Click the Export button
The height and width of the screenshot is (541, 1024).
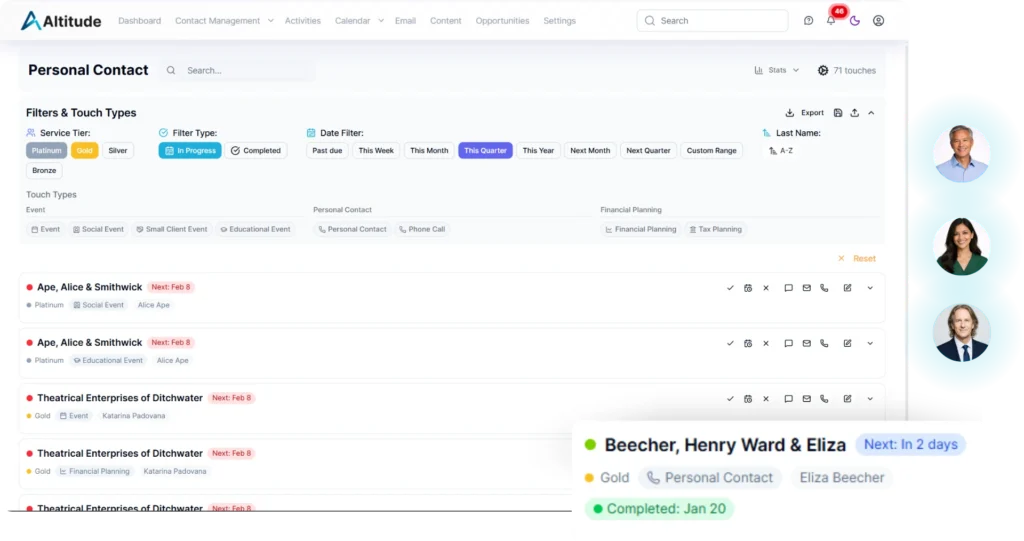(805, 113)
